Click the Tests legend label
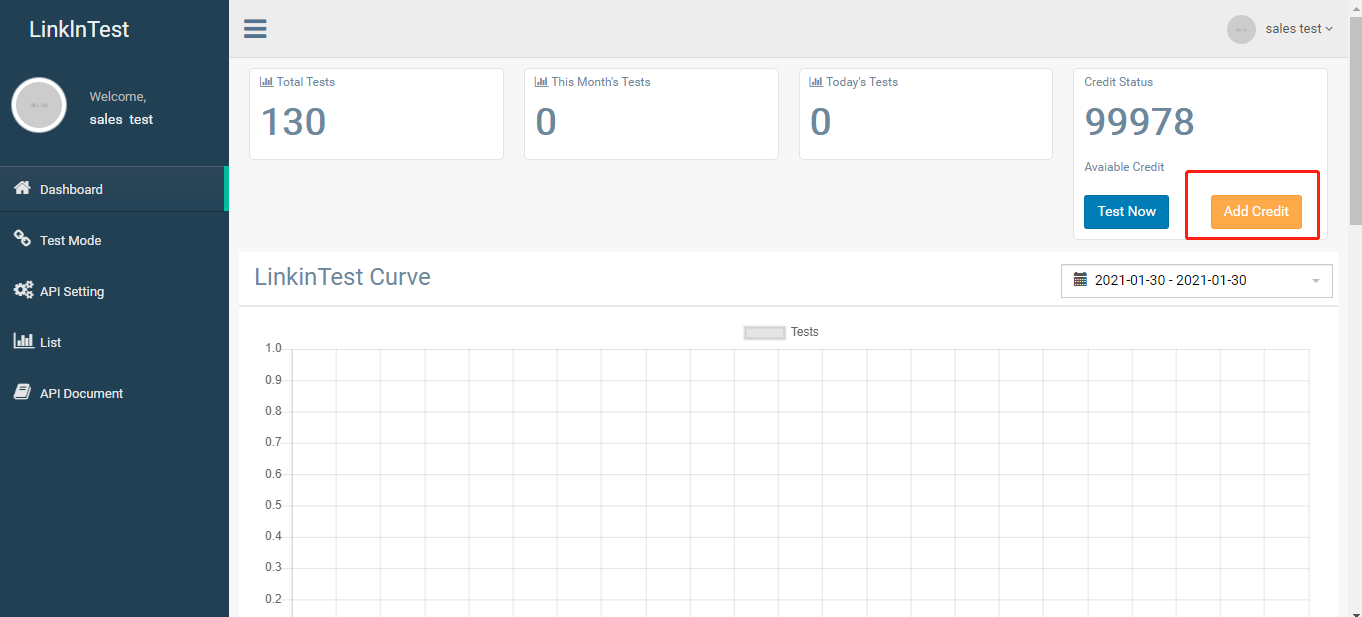 tap(804, 332)
